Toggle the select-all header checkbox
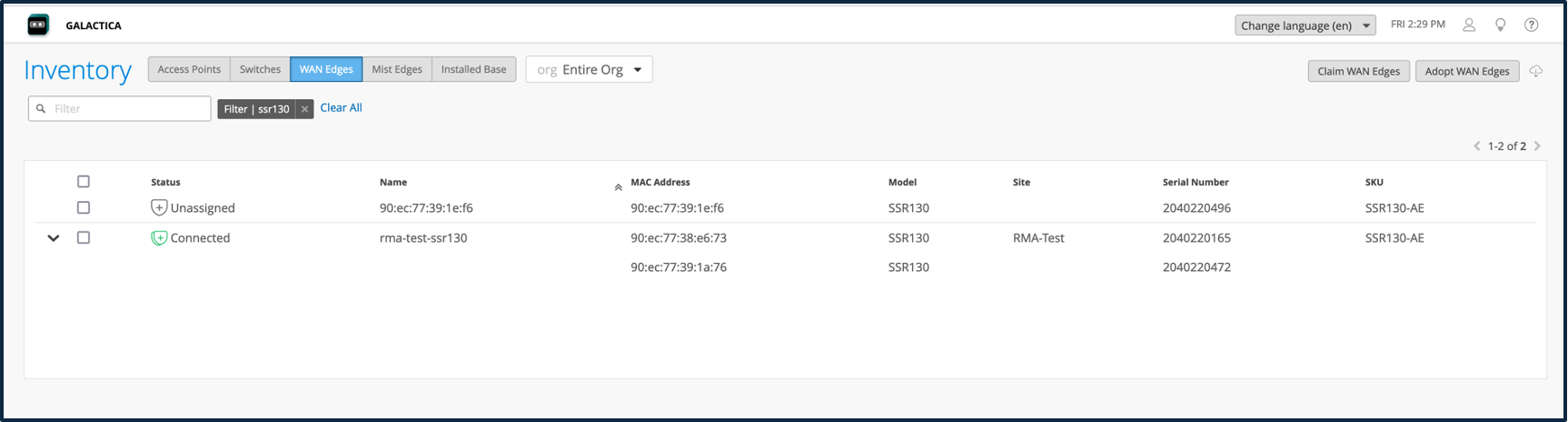This screenshot has height=422, width=1568. pyautogui.click(x=84, y=182)
